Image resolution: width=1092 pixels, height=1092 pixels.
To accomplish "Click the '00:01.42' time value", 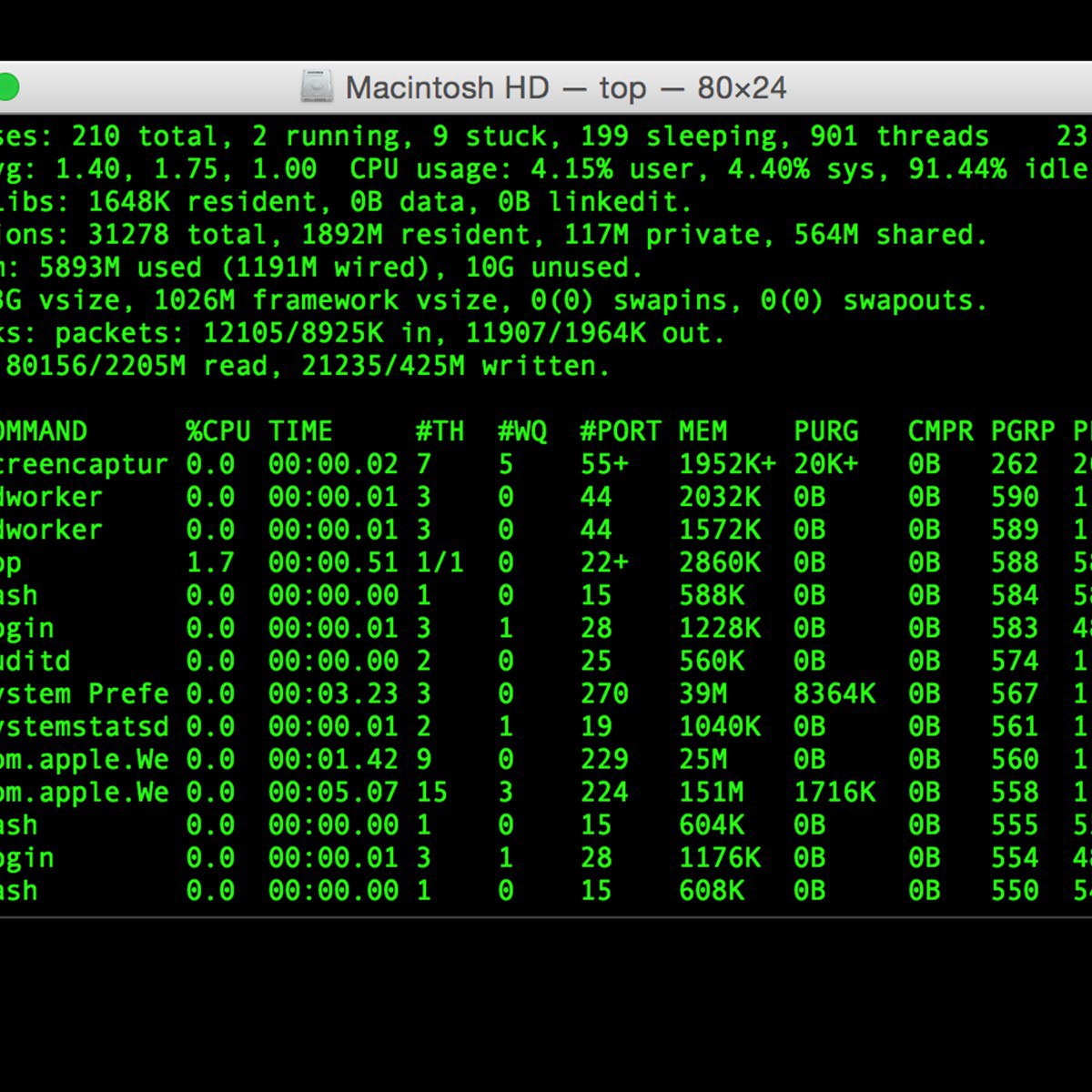I will [333, 759].
